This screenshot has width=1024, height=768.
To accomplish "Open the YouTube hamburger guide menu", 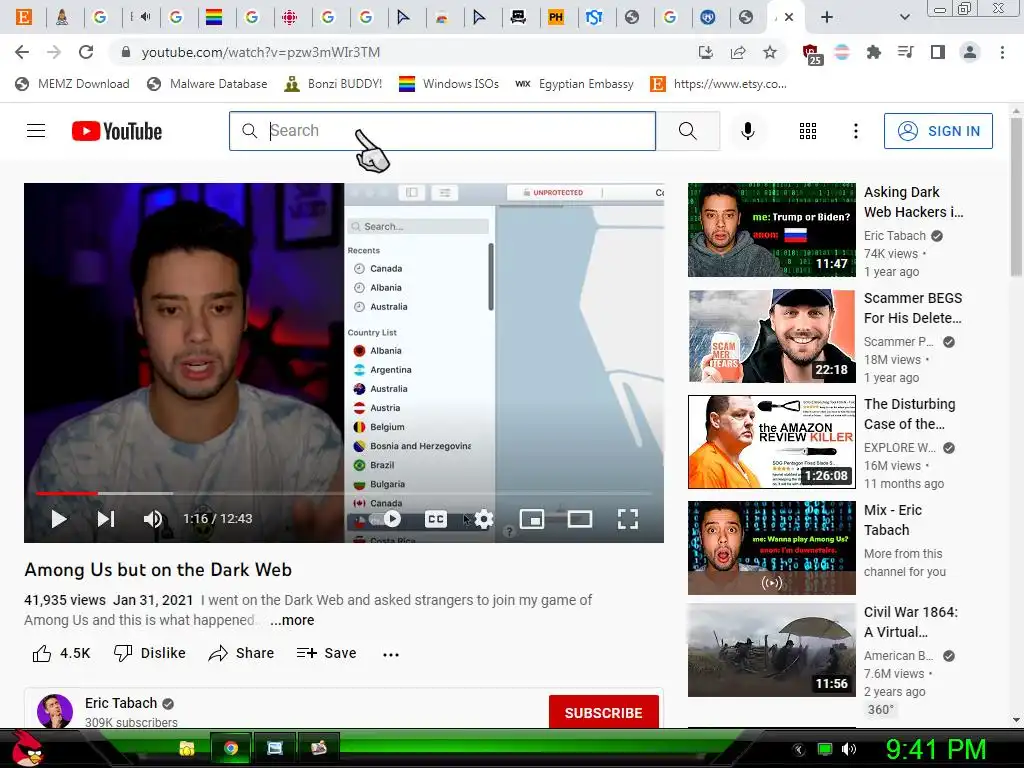I will point(36,131).
